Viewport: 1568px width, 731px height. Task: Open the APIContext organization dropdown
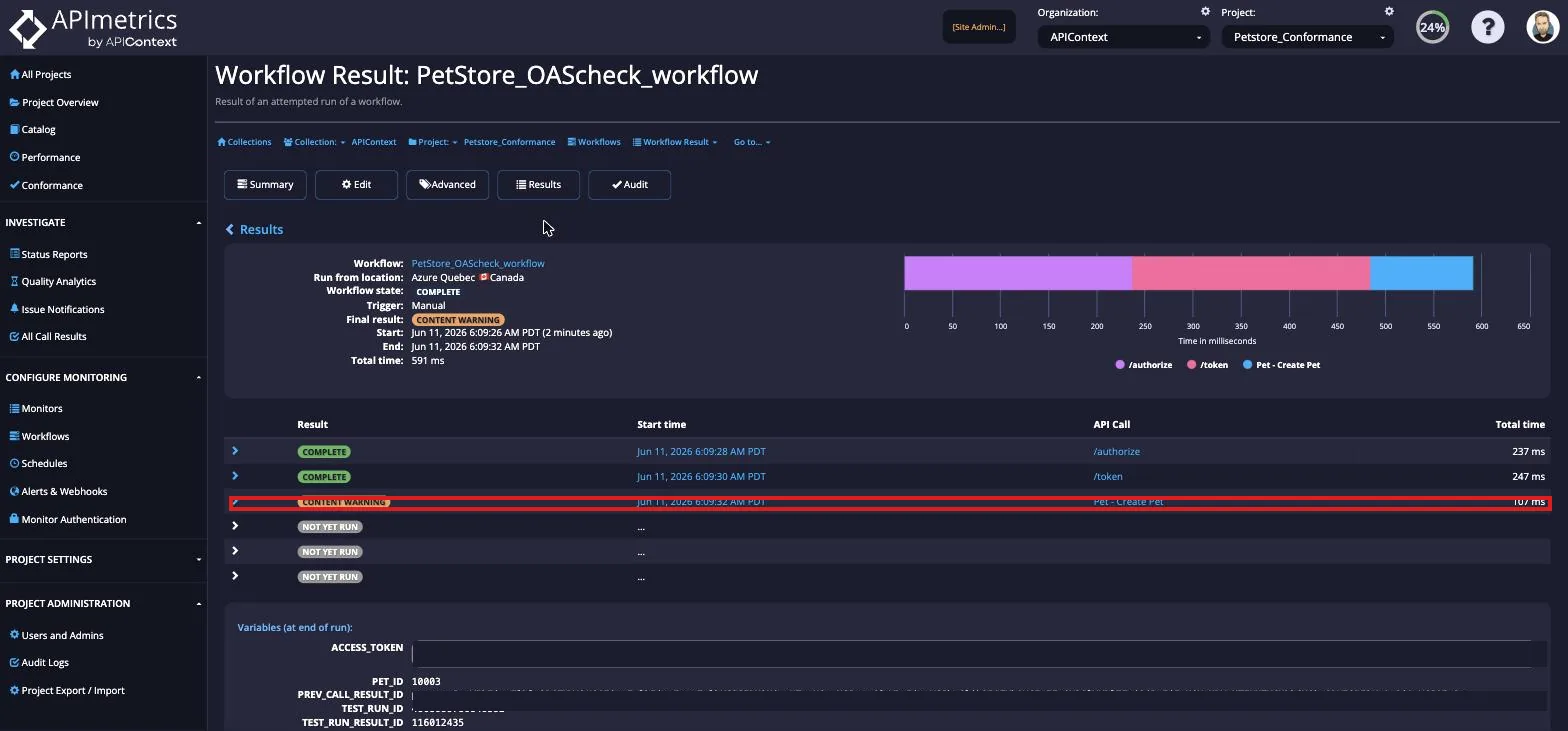pos(1123,37)
